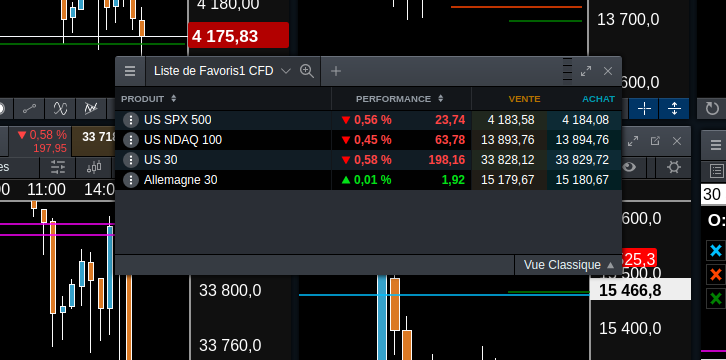Expand the right chart window
Screen dimensions: 726x360
[x=633, y=141]
